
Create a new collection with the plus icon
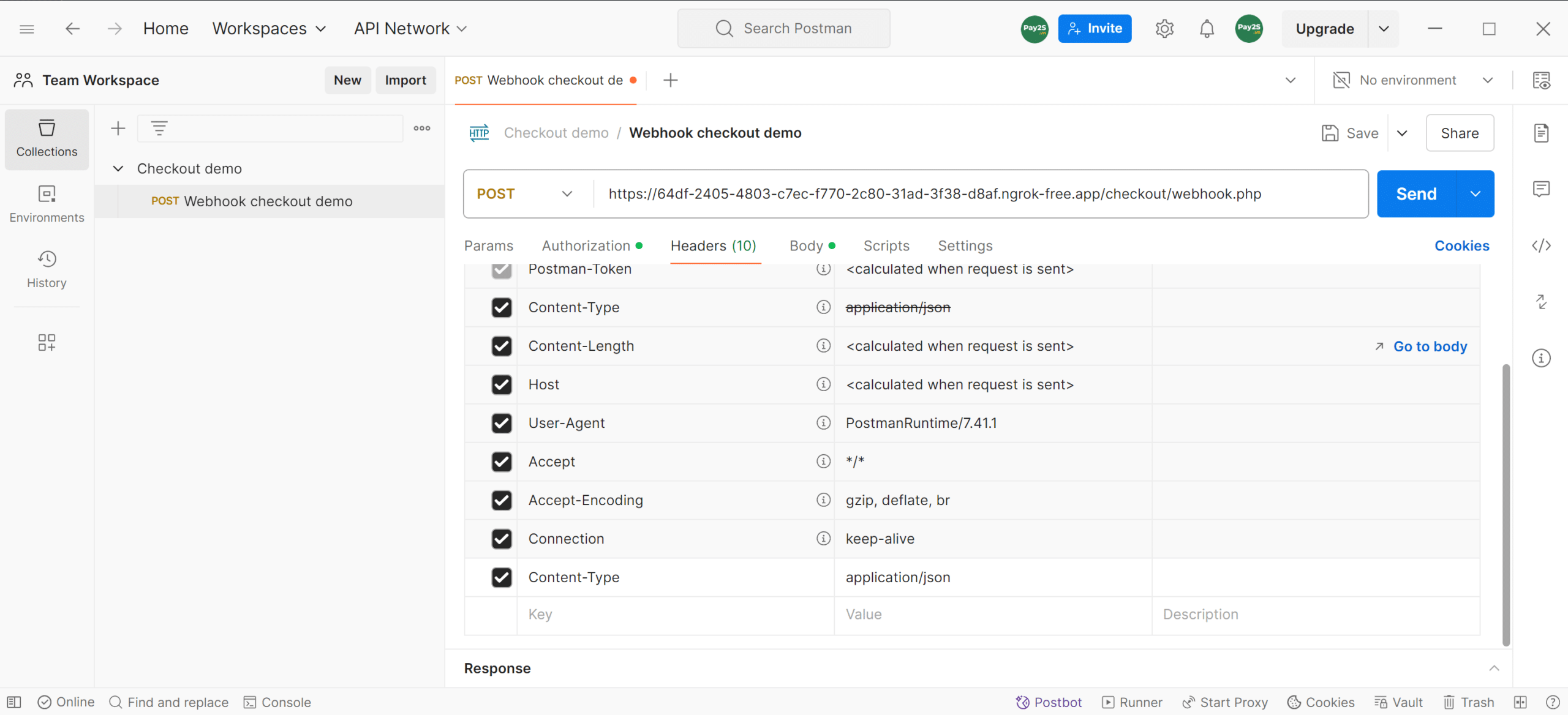[x=118, y=129]
